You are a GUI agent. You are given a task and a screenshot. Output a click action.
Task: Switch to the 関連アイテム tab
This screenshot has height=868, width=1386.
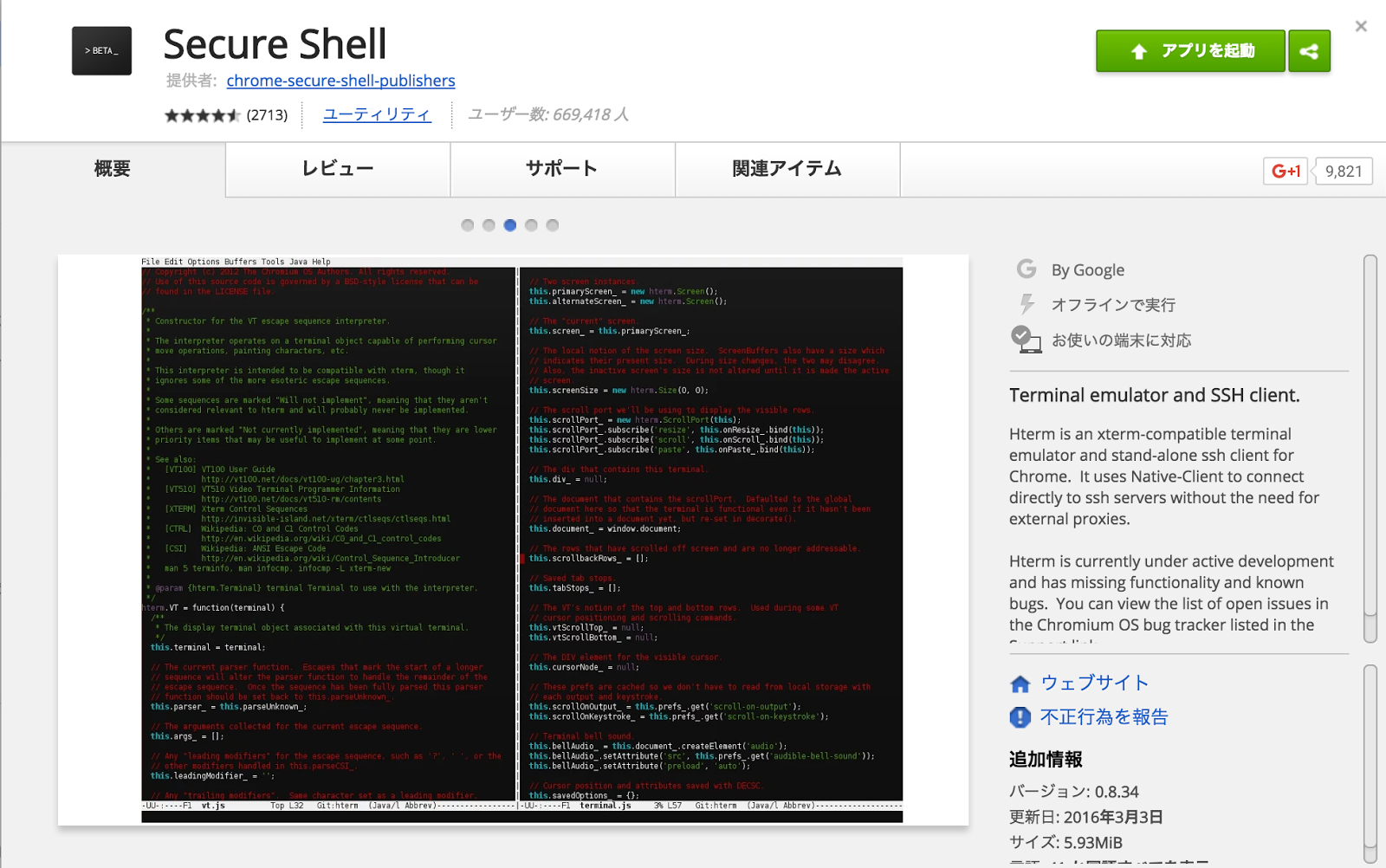(787, 169)
